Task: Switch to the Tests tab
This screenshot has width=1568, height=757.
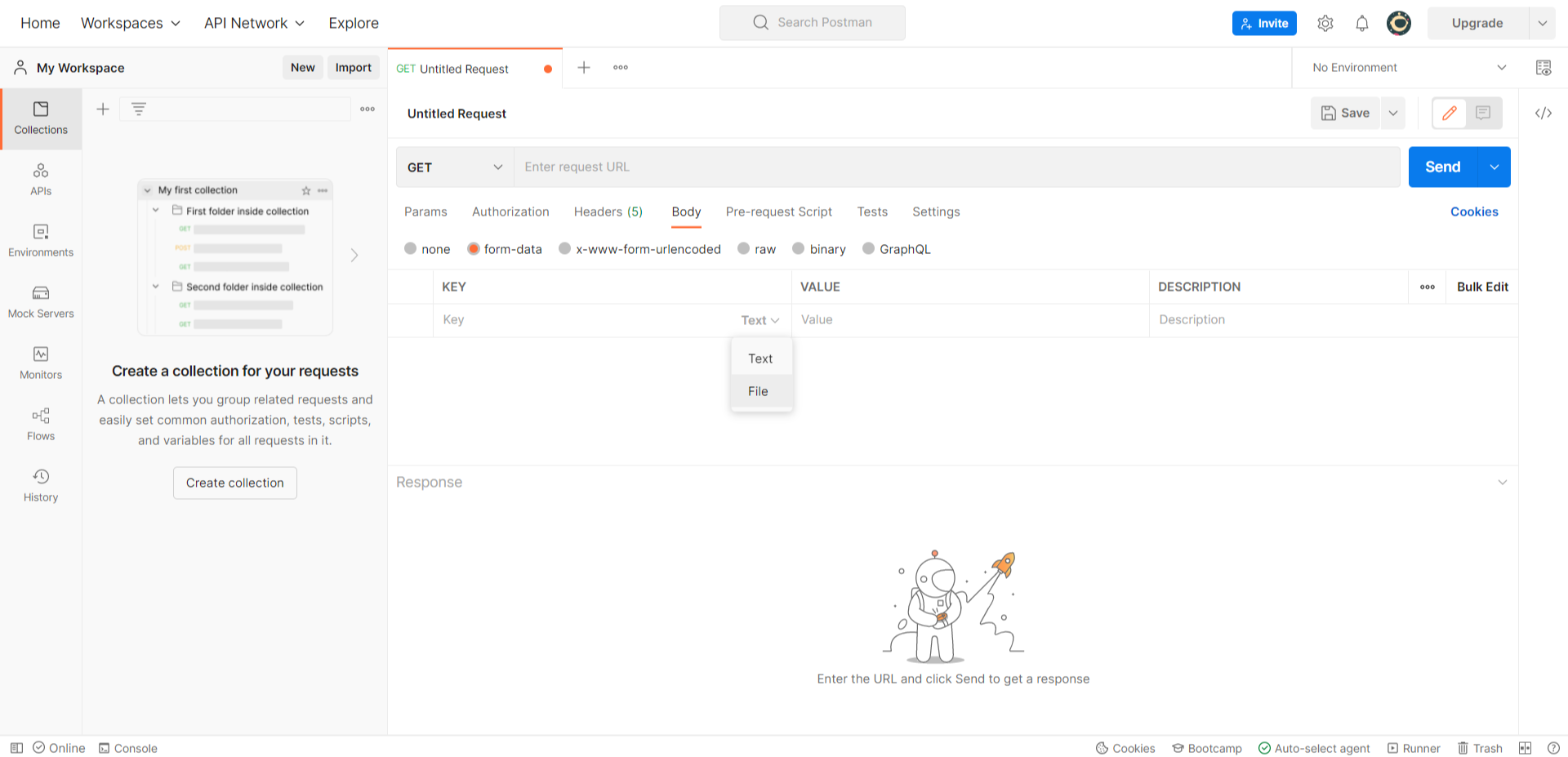Action: pyautogui.click(x=872, y=212)
